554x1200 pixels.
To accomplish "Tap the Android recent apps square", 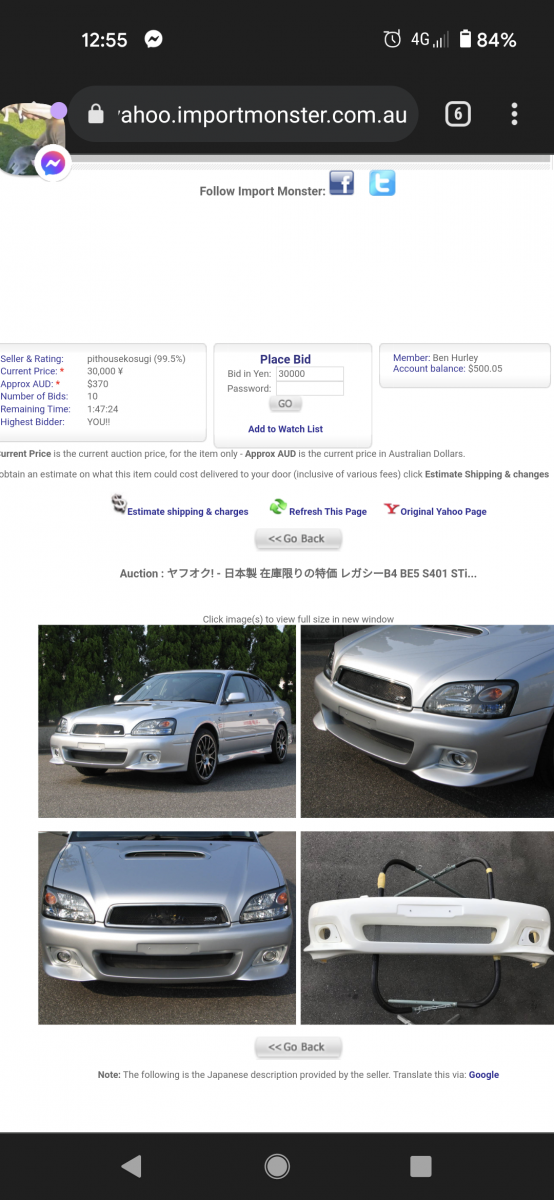I will [421, 1166].
